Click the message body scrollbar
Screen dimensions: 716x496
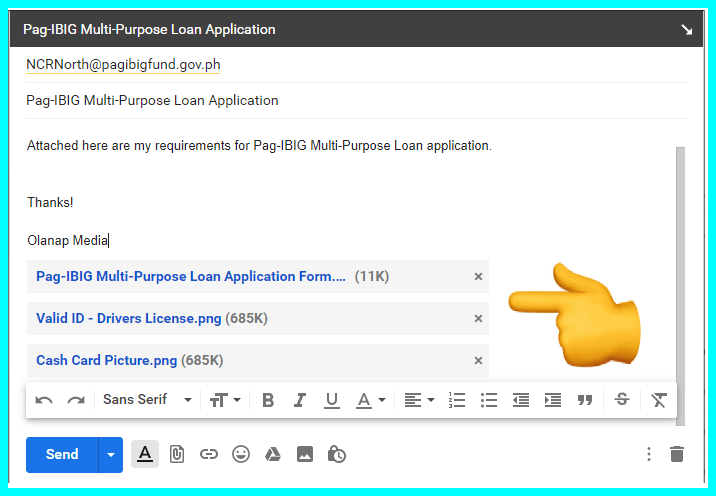tap(680, 286)
